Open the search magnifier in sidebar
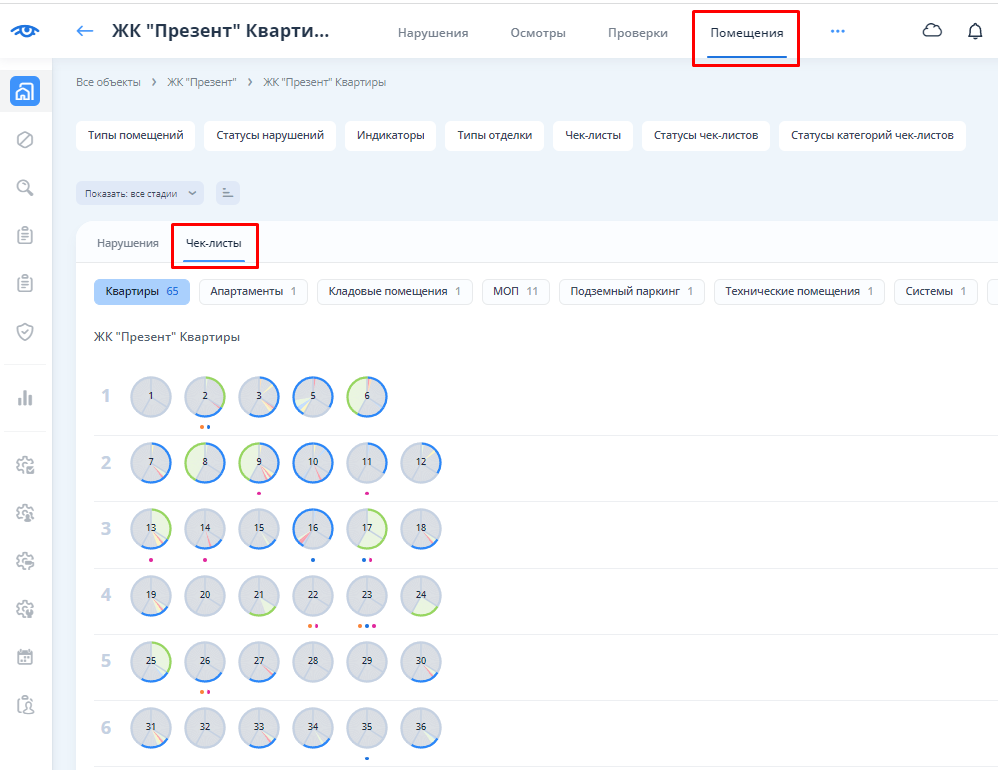 [x=25, y=187]
